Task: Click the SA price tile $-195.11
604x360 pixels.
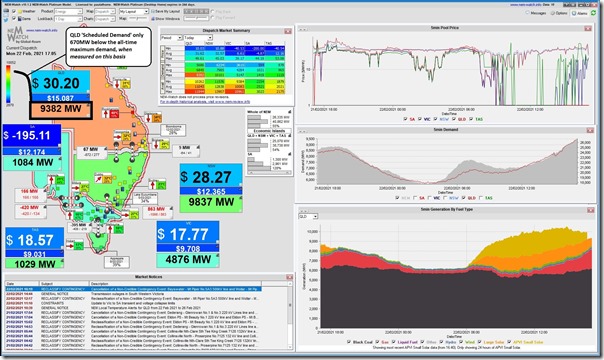Action: [x=32, y=135]
